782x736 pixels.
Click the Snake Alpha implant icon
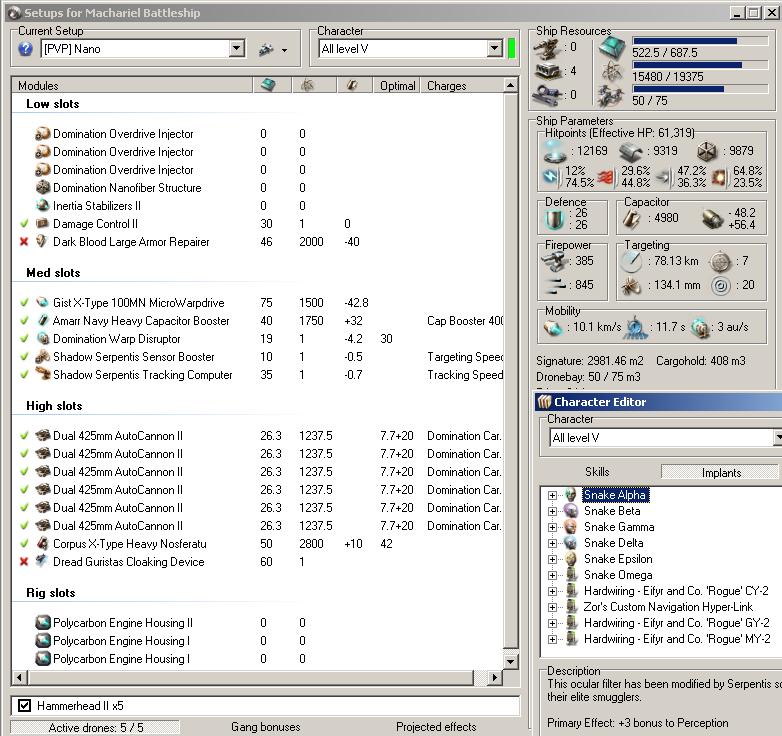point(570,495)
